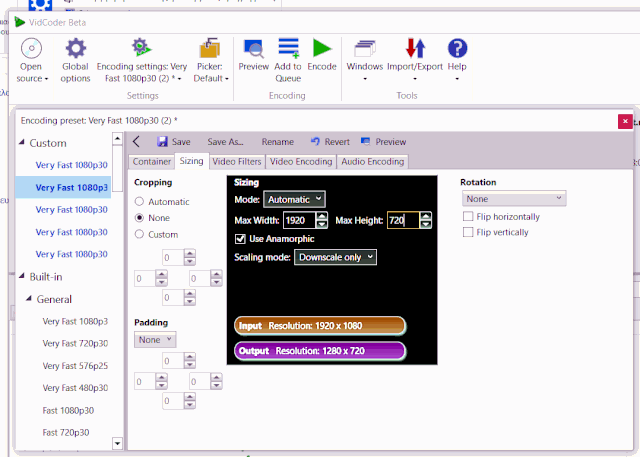Click the Save As... button
Viewport: 640px width, 457px height.
(225, 142)
